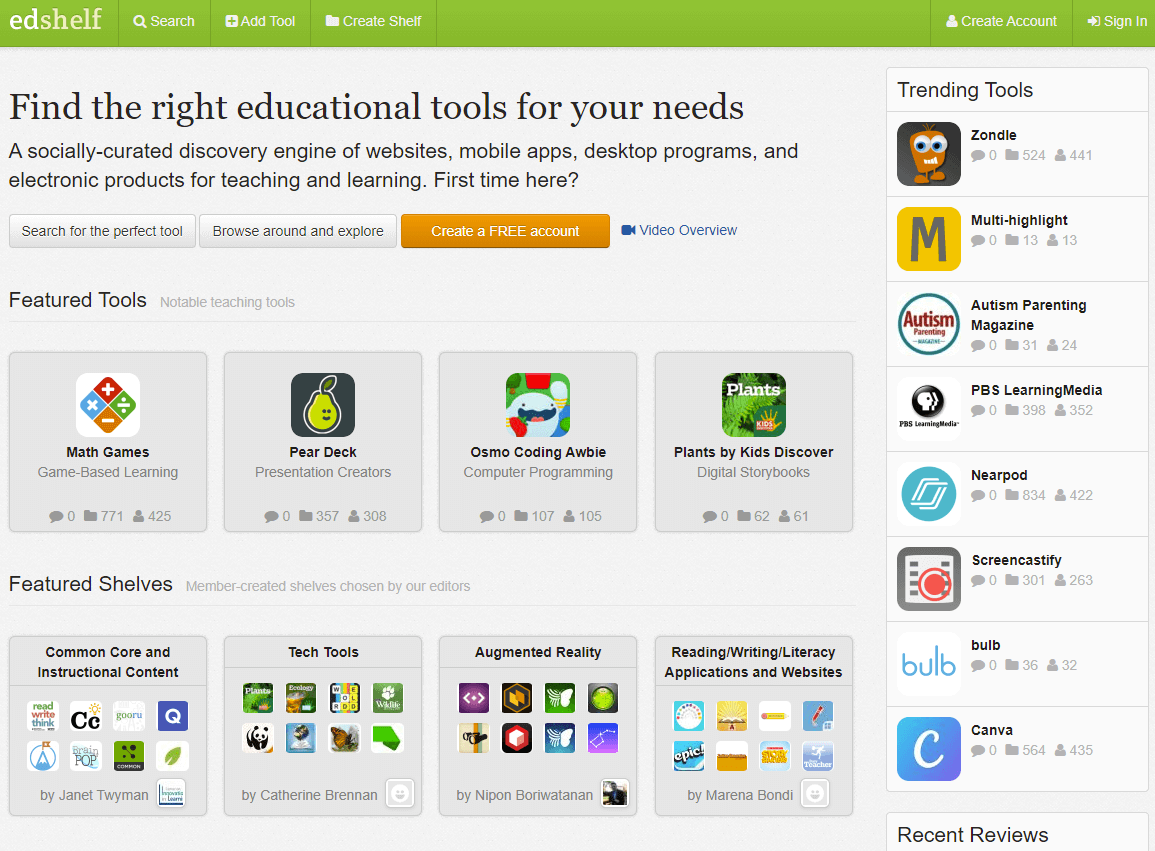Open the Pear Deck icon
Screen dimensions: 1155x851
323,405
